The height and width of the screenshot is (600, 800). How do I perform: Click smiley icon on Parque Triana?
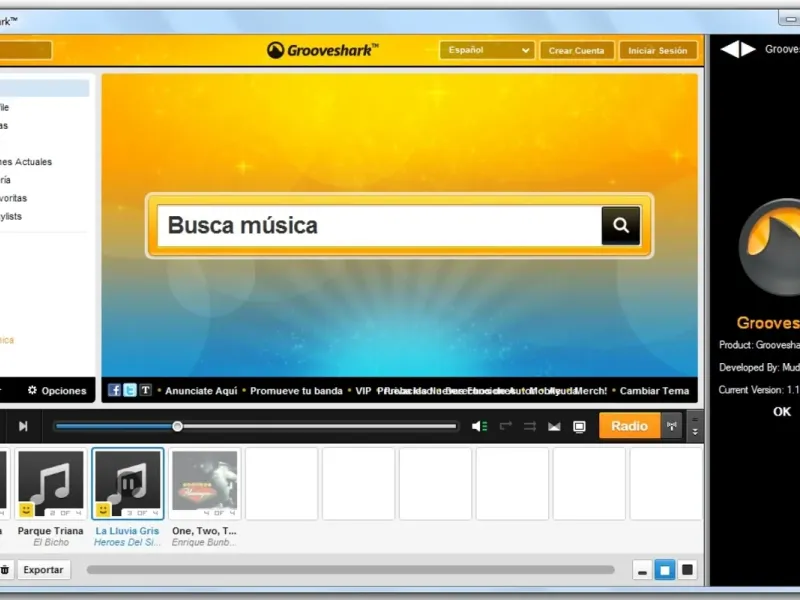coord(26,509)
